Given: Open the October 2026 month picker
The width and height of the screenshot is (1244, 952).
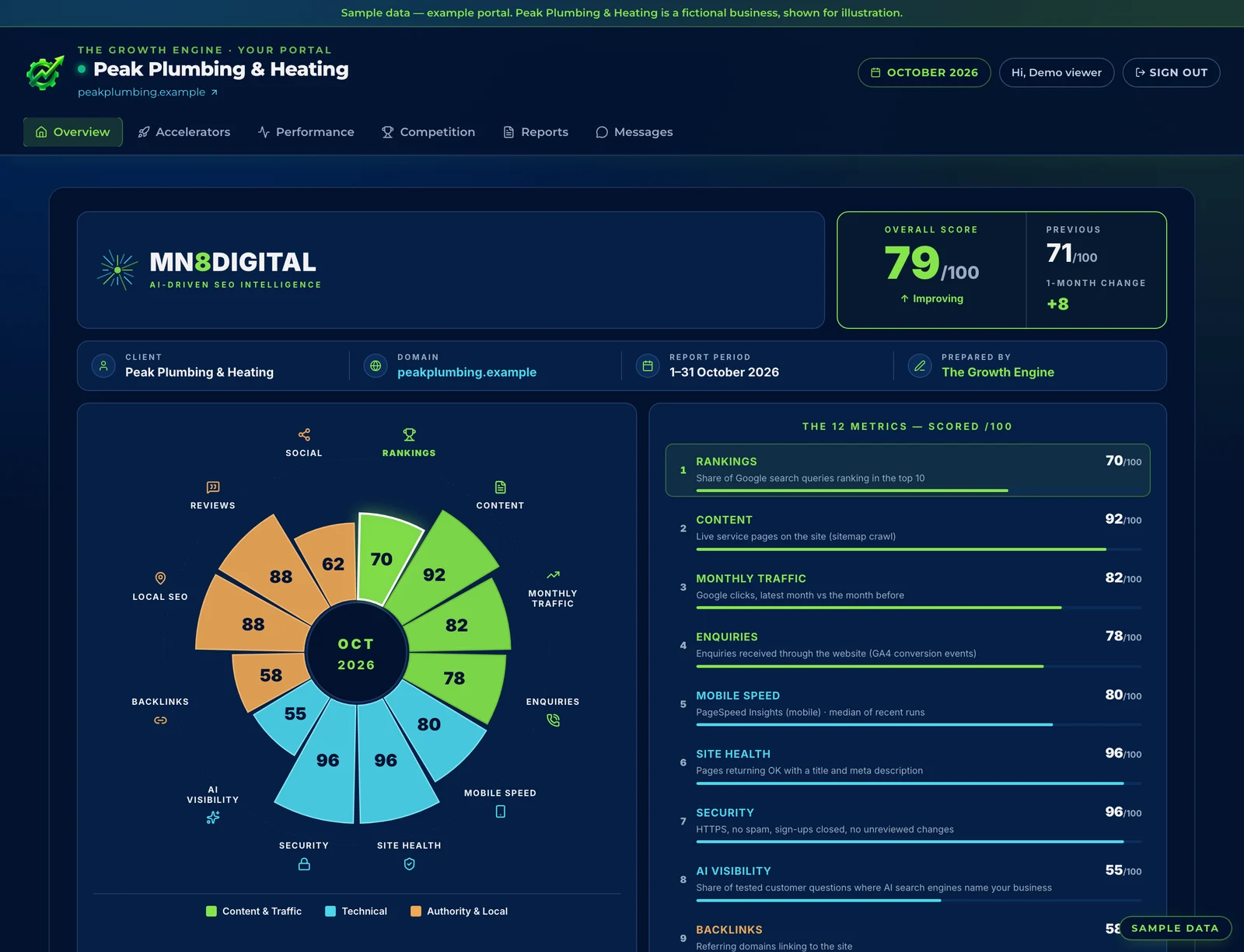Looking at the screenshot, I should (924, 72).
